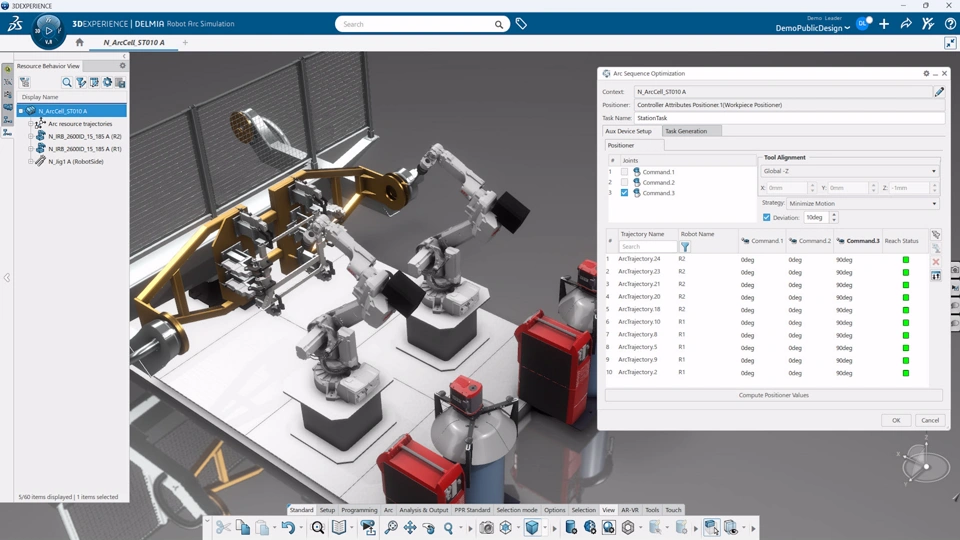Click the camera capture tool
This screenshot has height=540, width=960.
486,527
